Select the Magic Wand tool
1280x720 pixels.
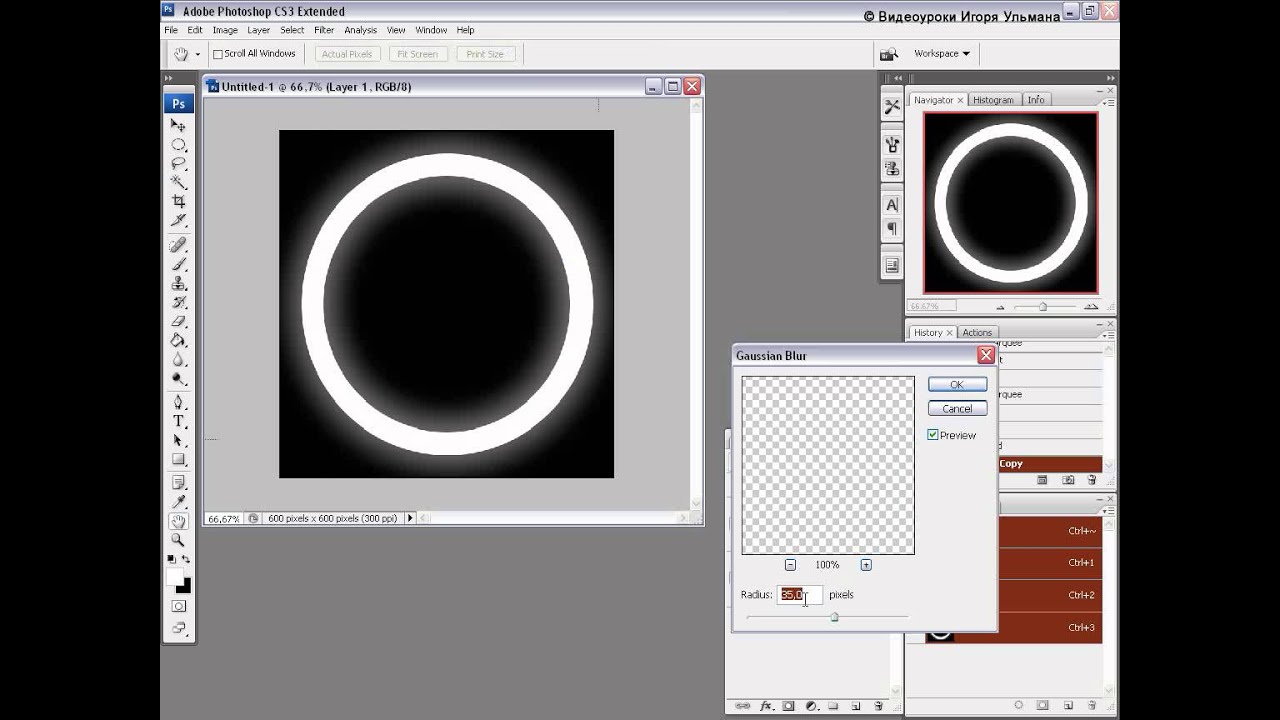pos(178,183)
